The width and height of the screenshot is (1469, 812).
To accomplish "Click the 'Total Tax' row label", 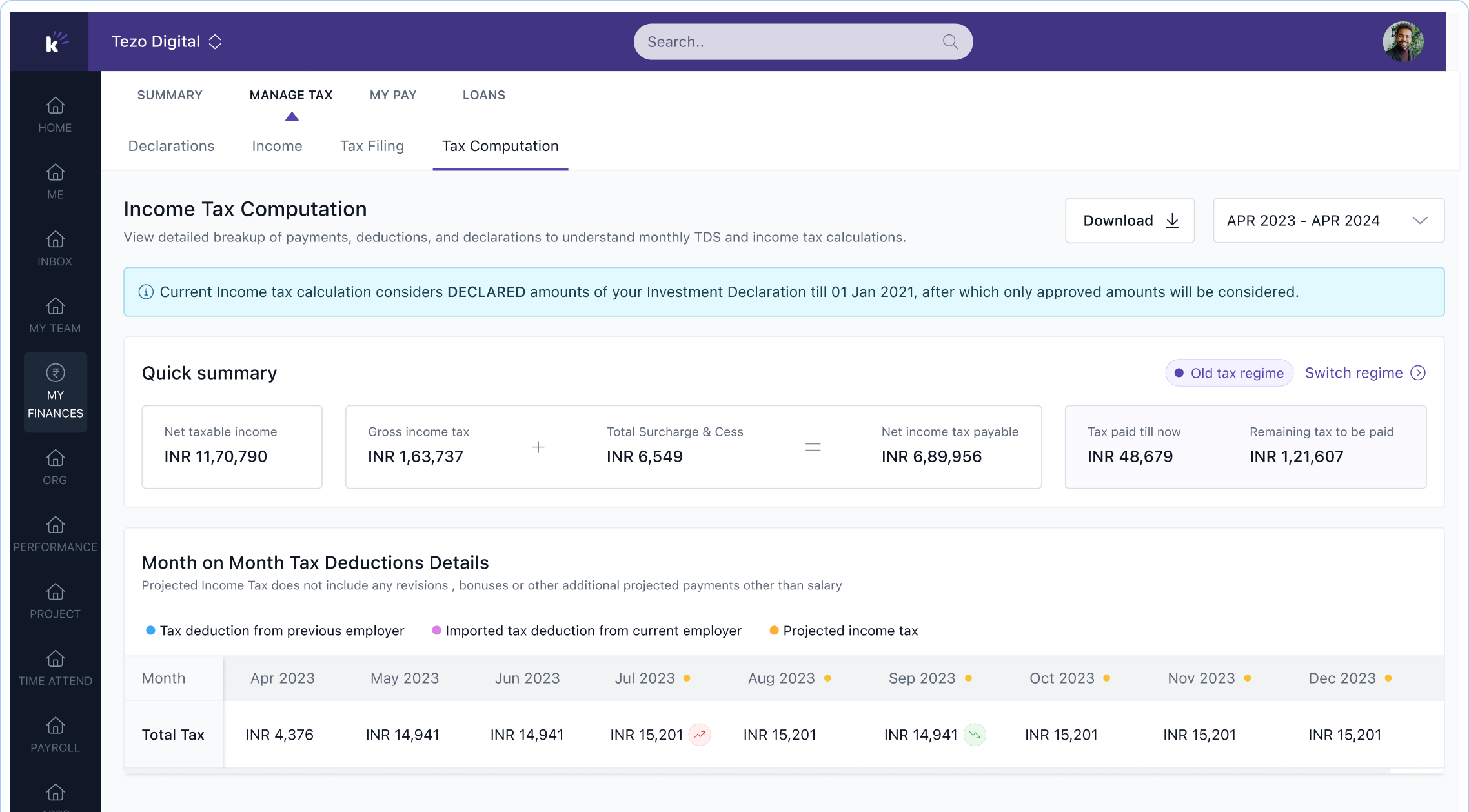I will [x=173, y=735].
